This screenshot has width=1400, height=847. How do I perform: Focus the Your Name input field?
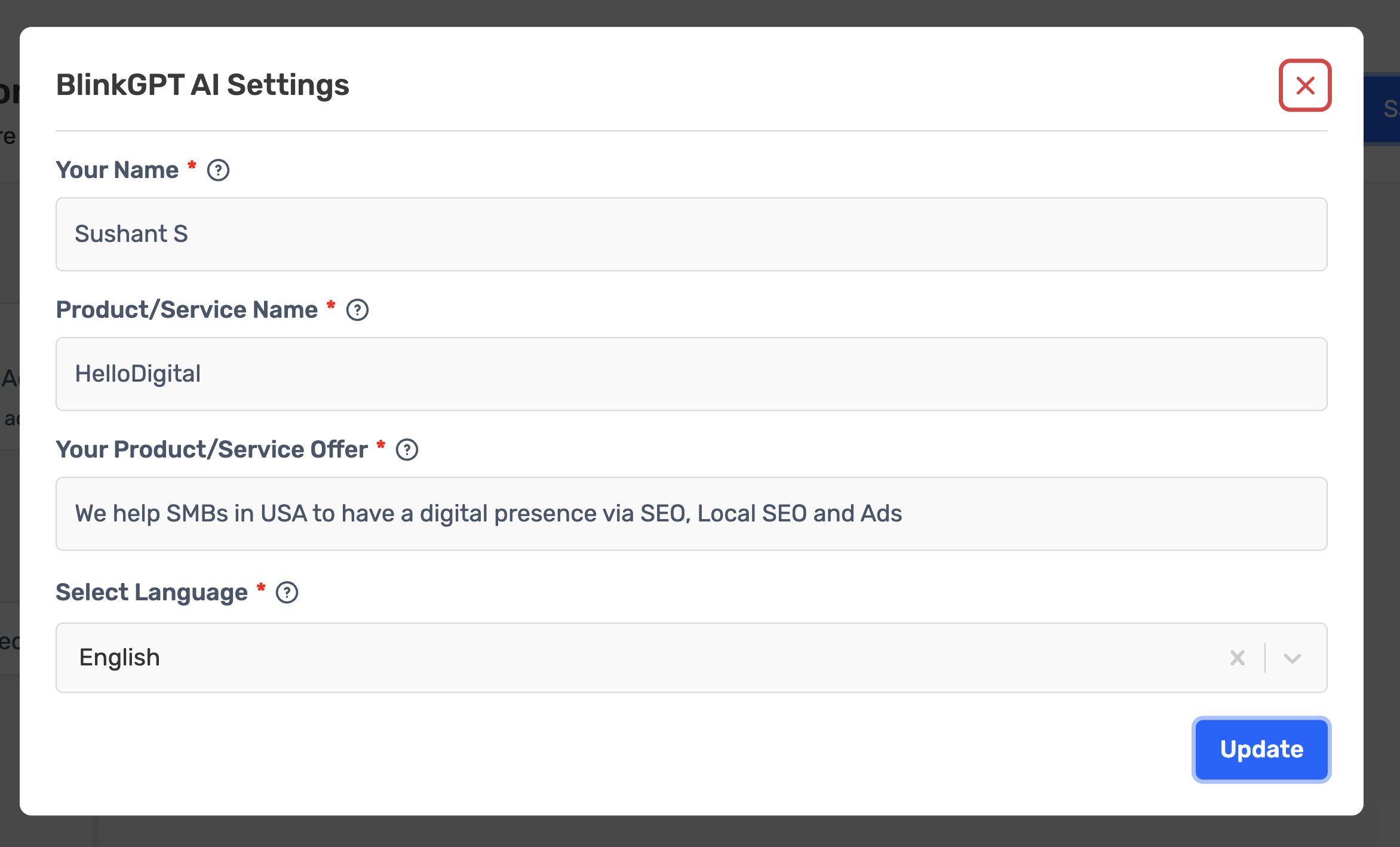click(692, 234)
